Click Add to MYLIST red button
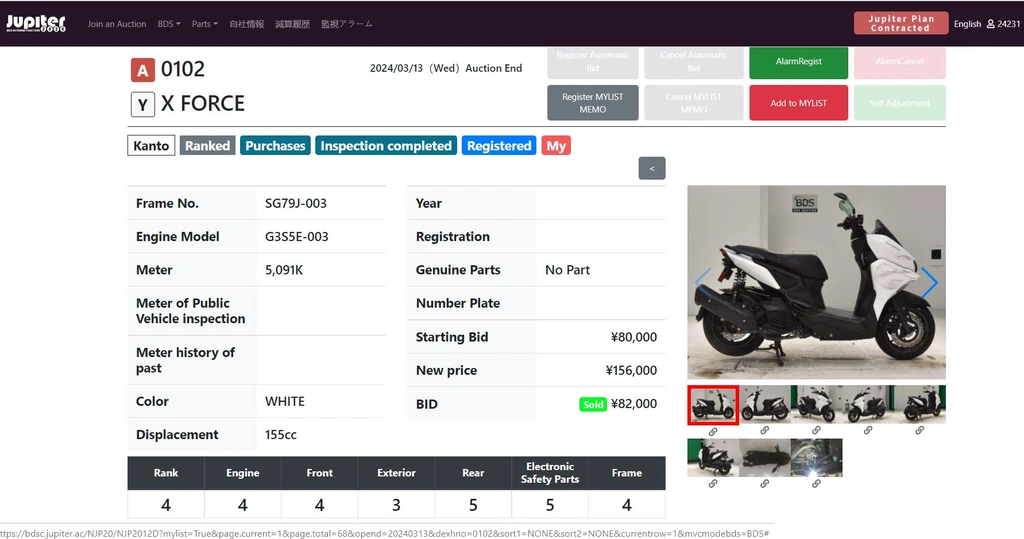The image size is (1024, 539). coord(798,103)
